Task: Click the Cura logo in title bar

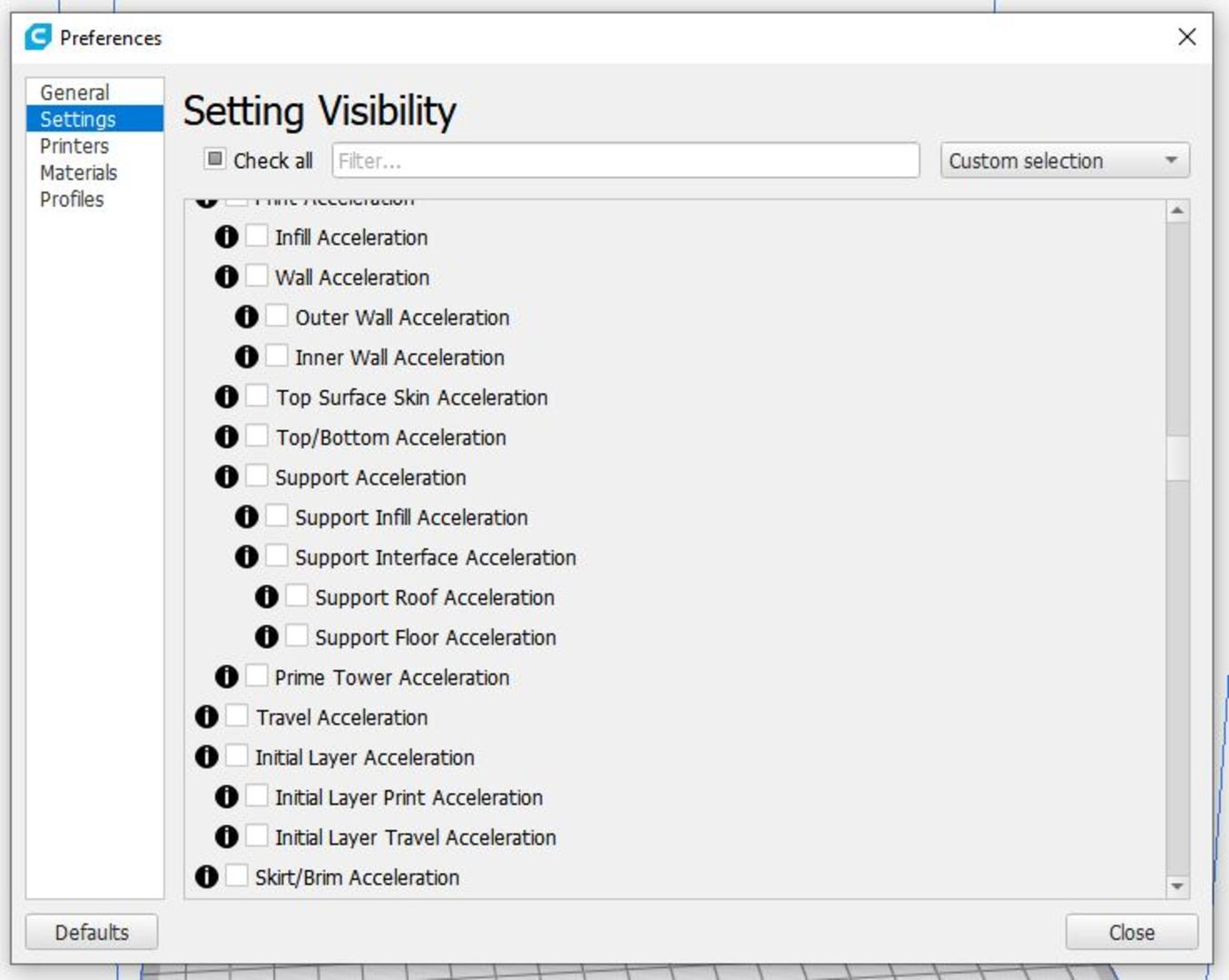Action: coord(37,37)
